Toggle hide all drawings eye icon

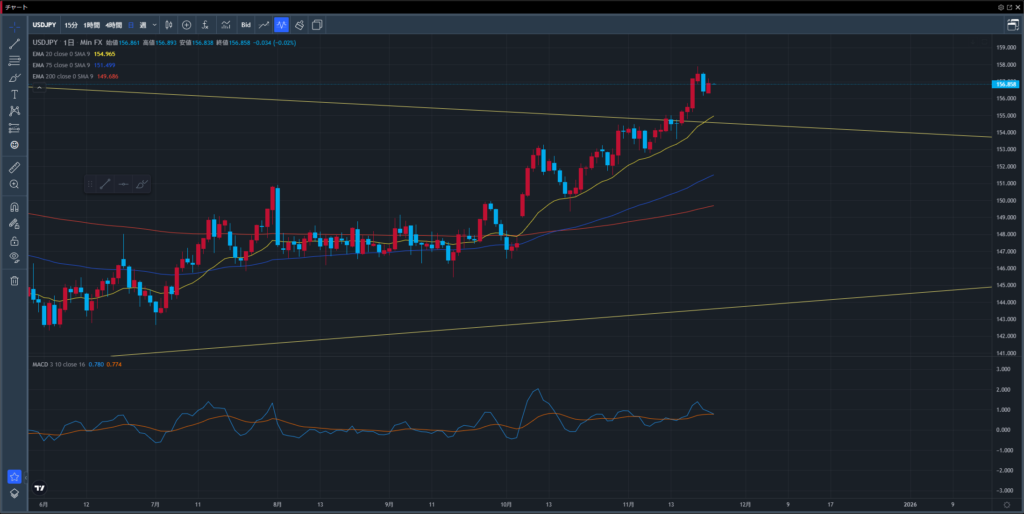[14, 258]
